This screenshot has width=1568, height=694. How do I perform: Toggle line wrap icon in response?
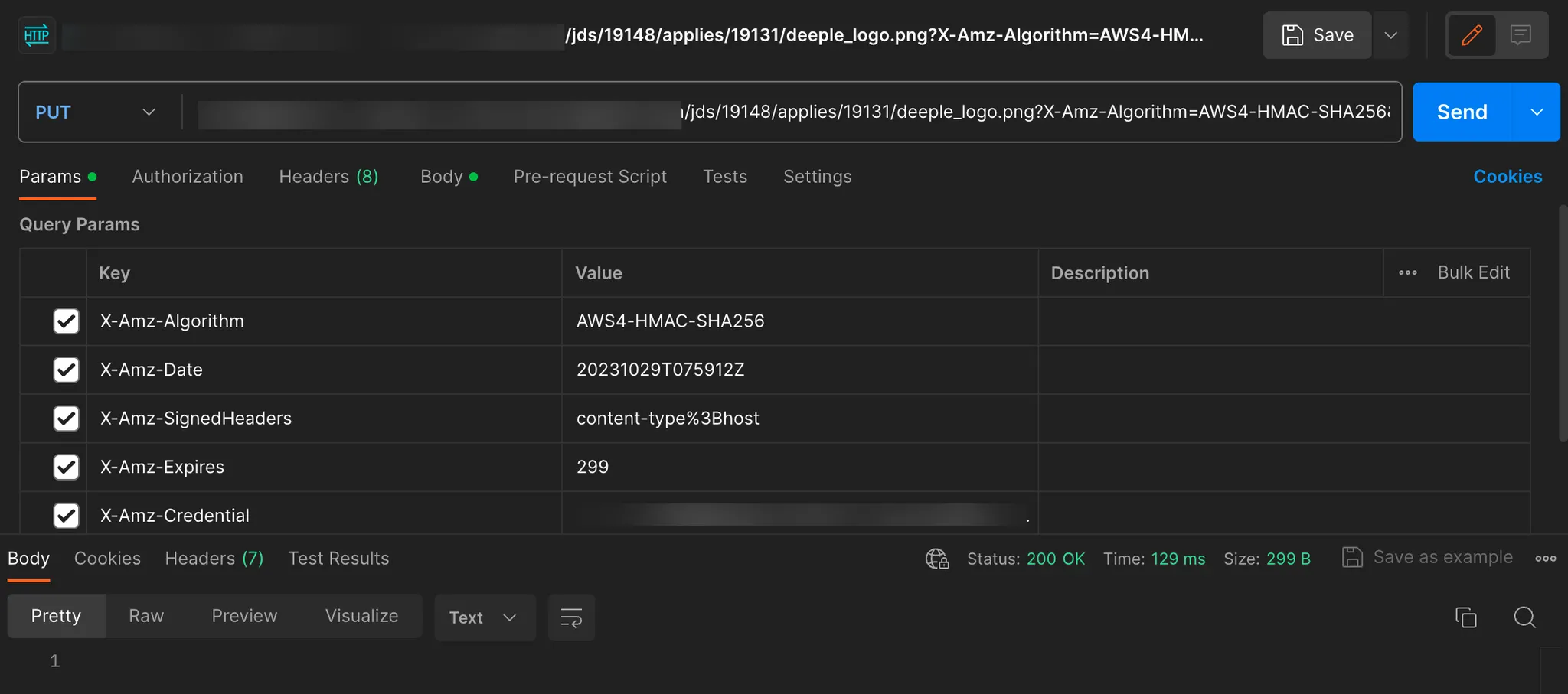click(x=571, y=617)
